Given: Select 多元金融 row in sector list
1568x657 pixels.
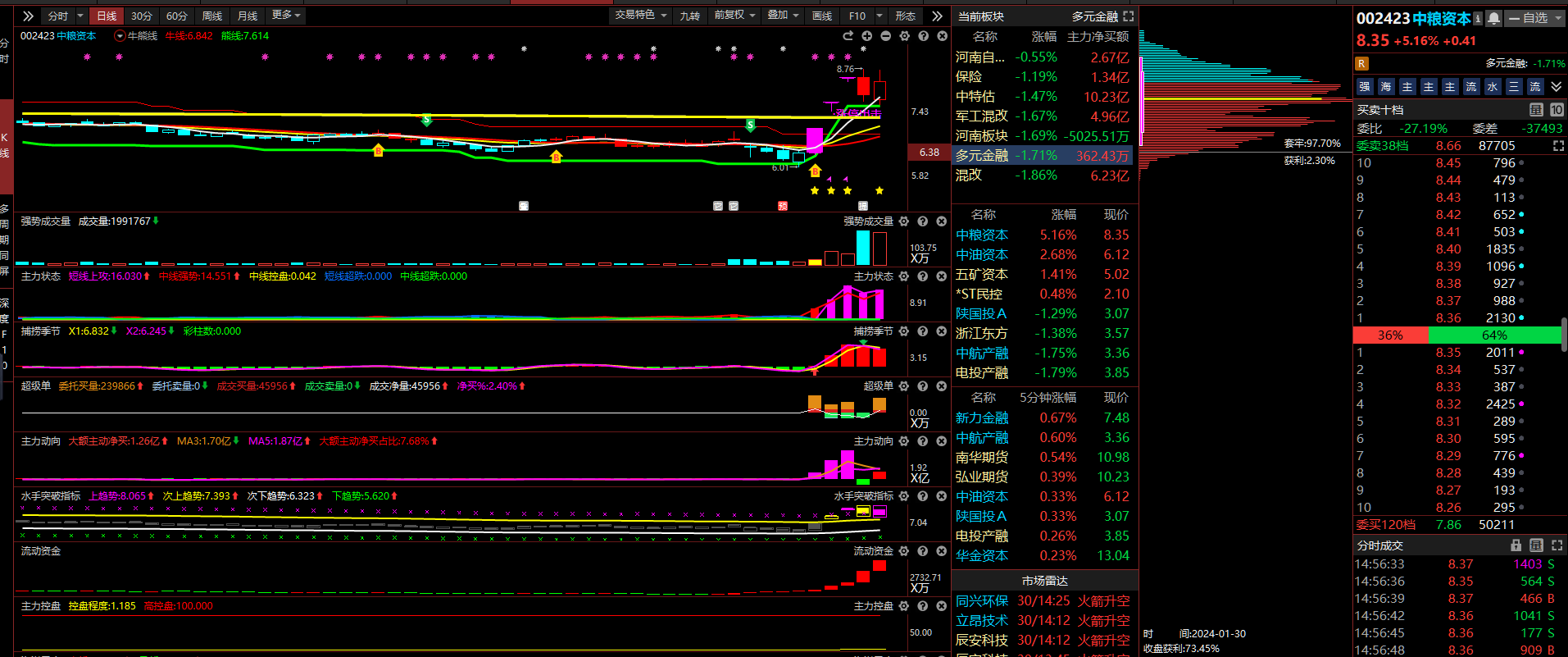Looking at the screenshot, I should 1043,155.
